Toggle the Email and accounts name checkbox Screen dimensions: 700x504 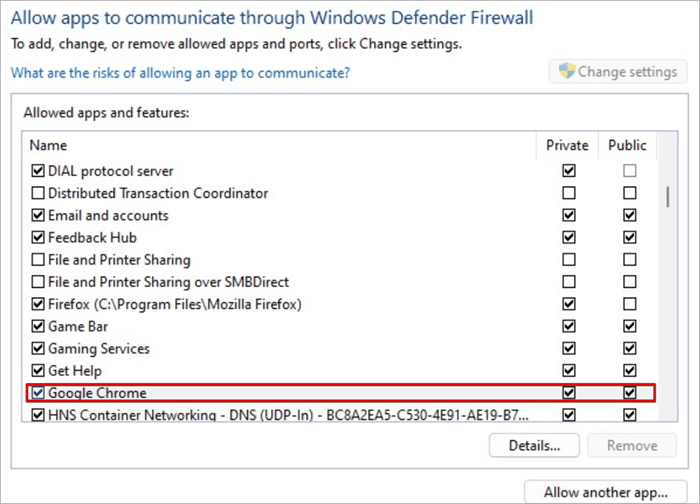point(39,215)
